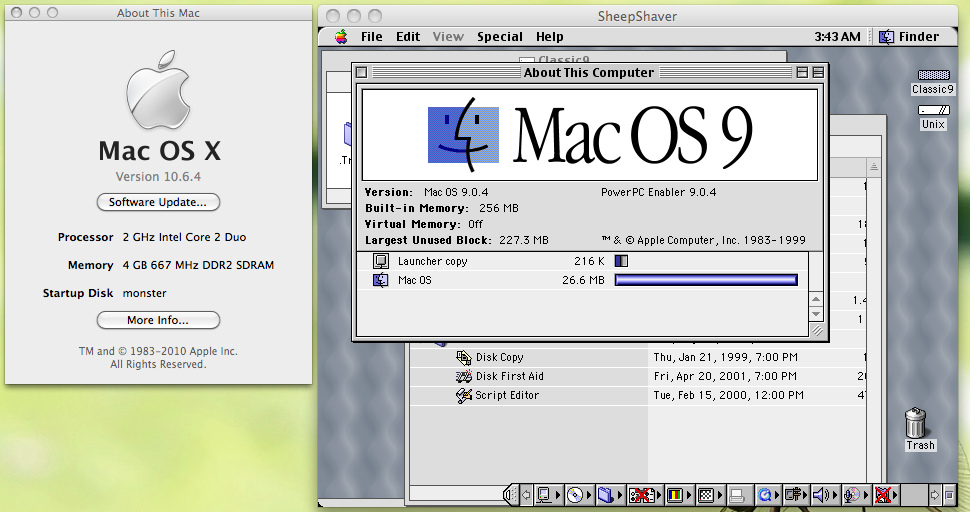Click the Control Strip end tab

(950, 495)
